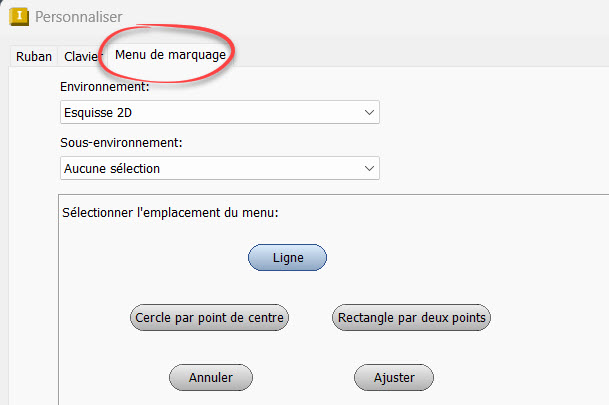Choose the Rectangle par deux points slot
Screen dimensions: 609x405
[412, 318]
